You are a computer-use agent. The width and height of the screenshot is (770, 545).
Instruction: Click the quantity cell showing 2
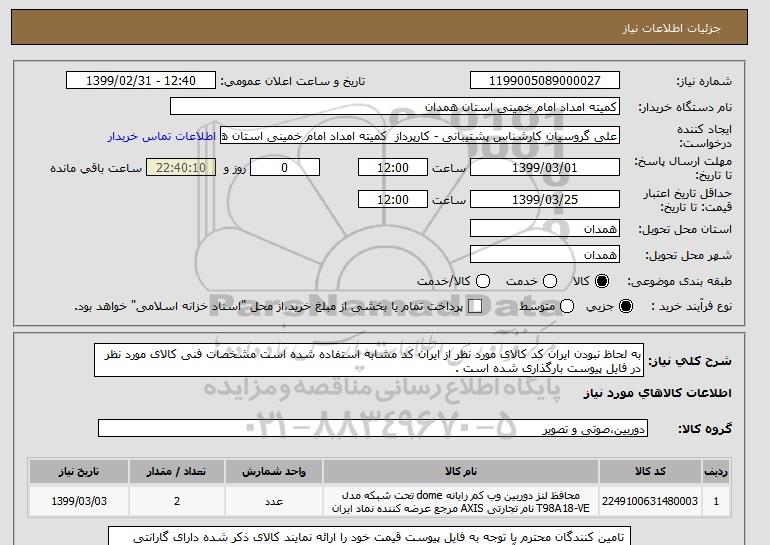click(177, 501)
